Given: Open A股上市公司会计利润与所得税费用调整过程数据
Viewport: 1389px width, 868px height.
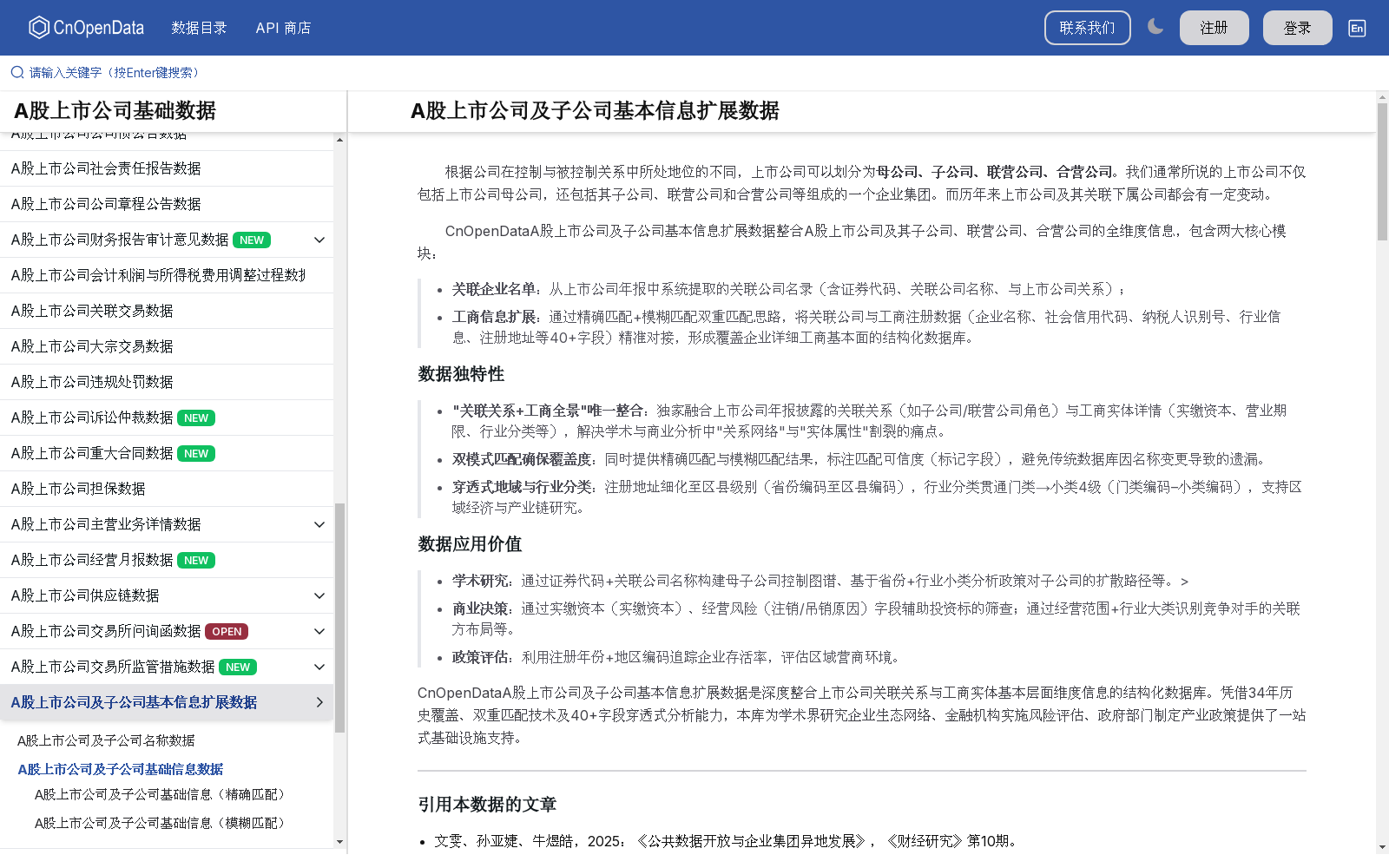Looking at the screenshot, I should [x=167, y=275].
